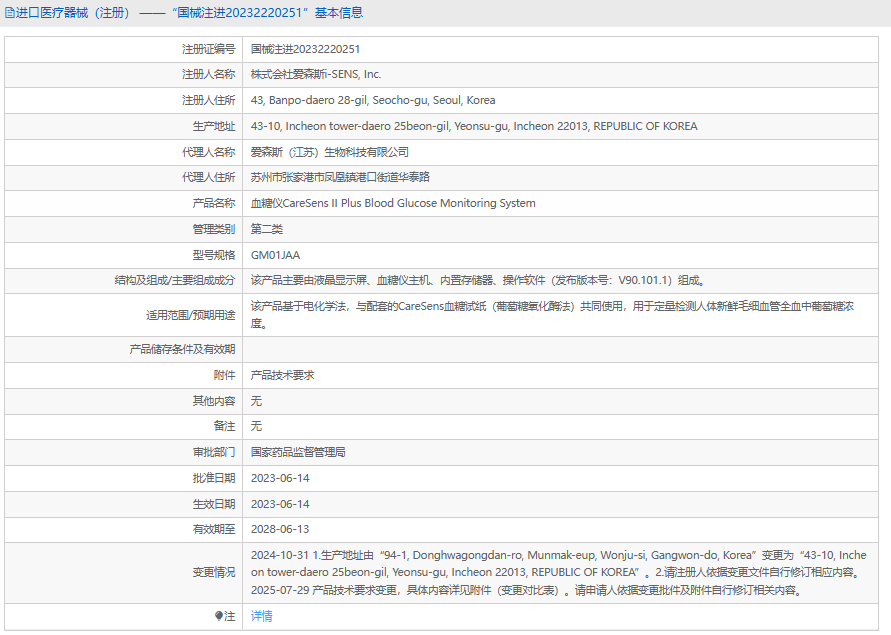Image resolution: width=891 pixels, height=635 pixels.
Task: Select the approval department 国家药品监督管理局 cell
Action: click(x=298, y=452)
